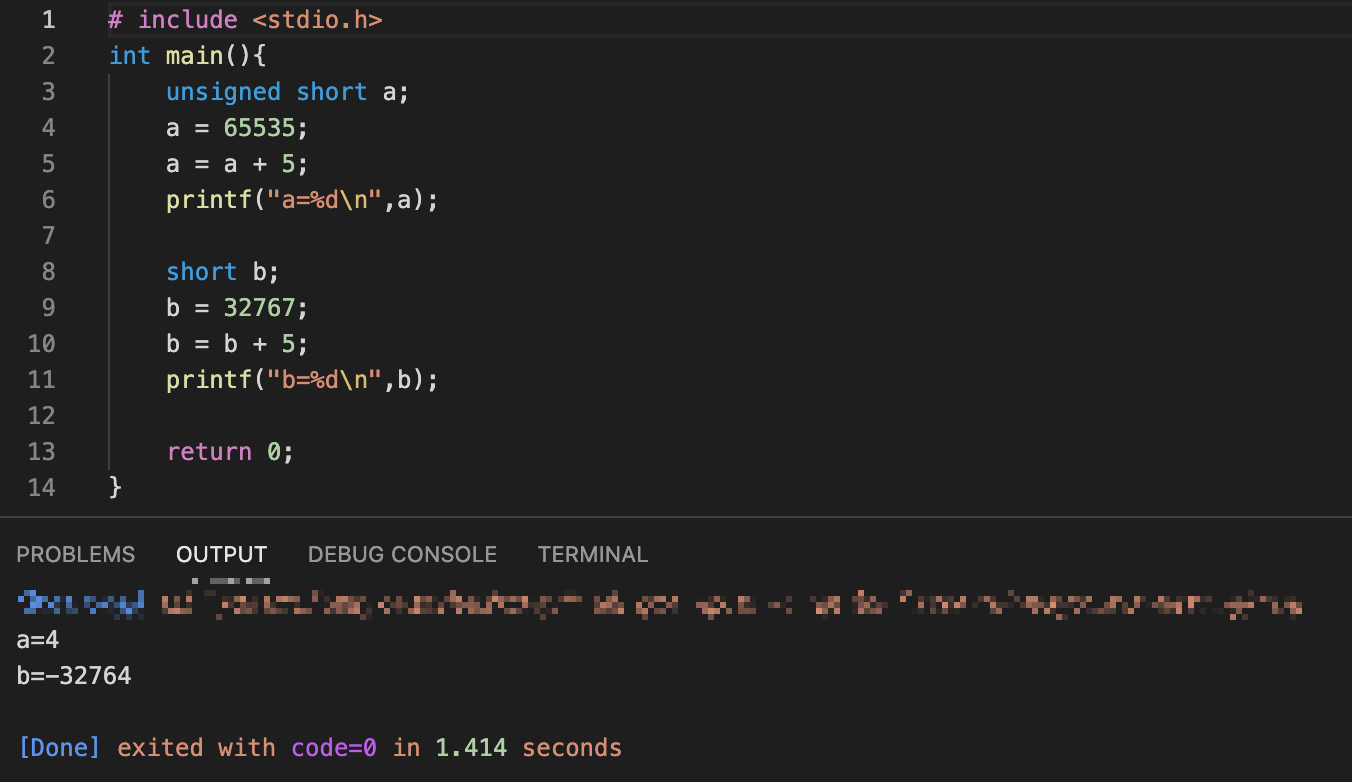Switch to the PROBLEMS panel tab
The image size is (1352, 782).
point(76,554)
